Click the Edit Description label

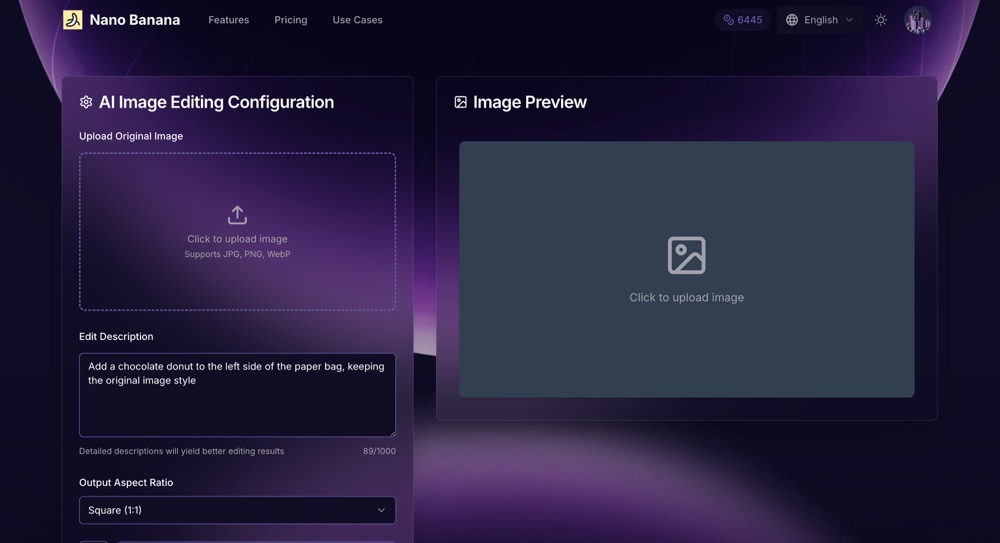pyautogui.click(x=116, y=336)
